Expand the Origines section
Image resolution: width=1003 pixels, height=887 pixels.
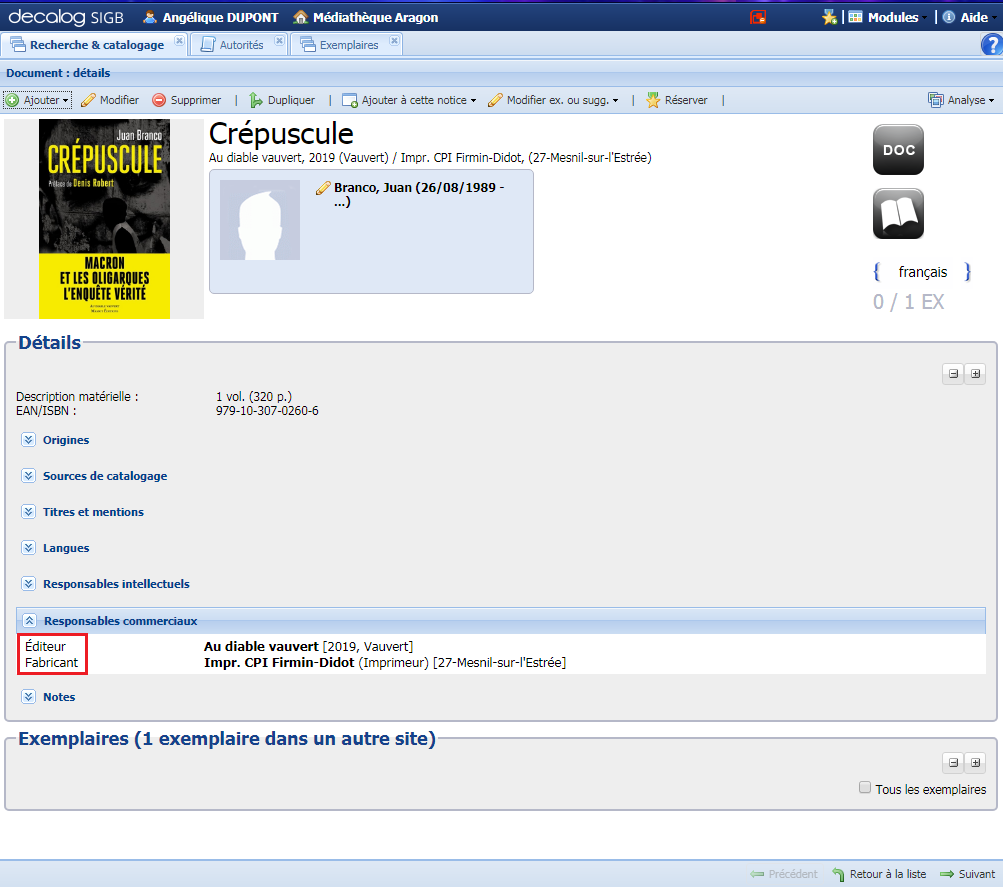pos(28,439)
